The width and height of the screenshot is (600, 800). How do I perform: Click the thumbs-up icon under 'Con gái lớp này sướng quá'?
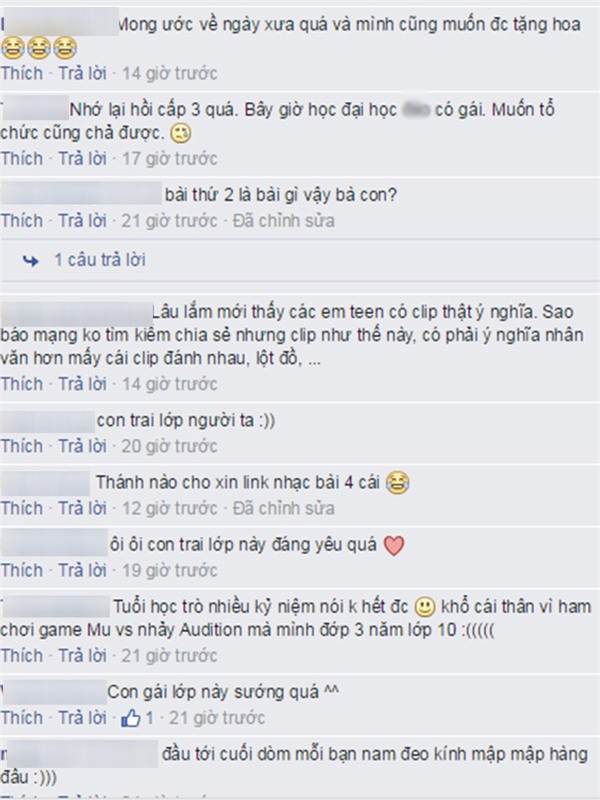click(131, 718)
